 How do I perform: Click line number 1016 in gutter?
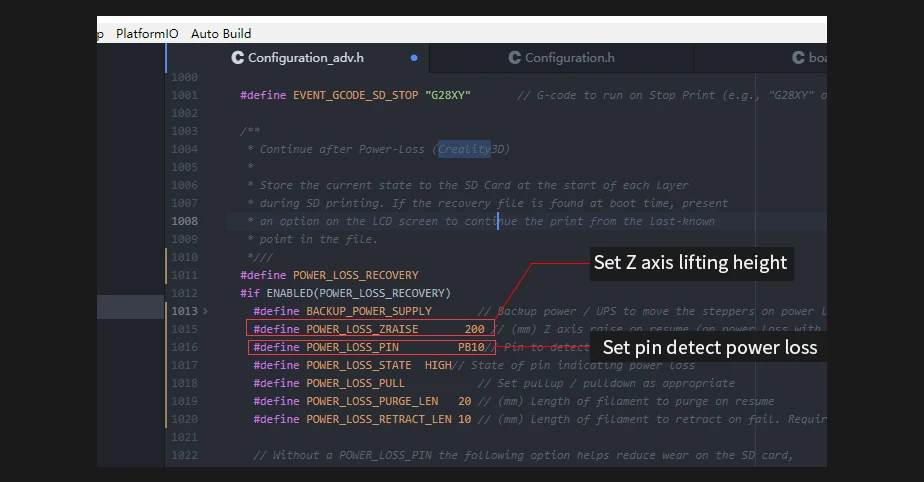pyautogui.click(x=184, y=347)
